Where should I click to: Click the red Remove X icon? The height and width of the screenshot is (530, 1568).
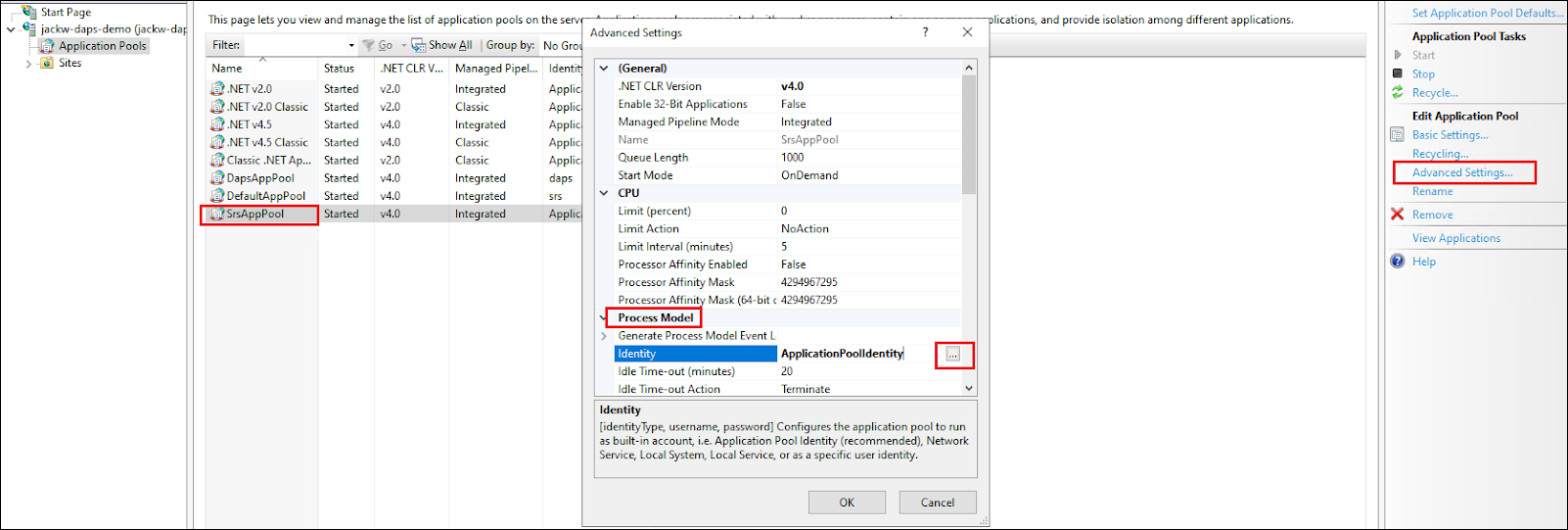[1398, 214]
